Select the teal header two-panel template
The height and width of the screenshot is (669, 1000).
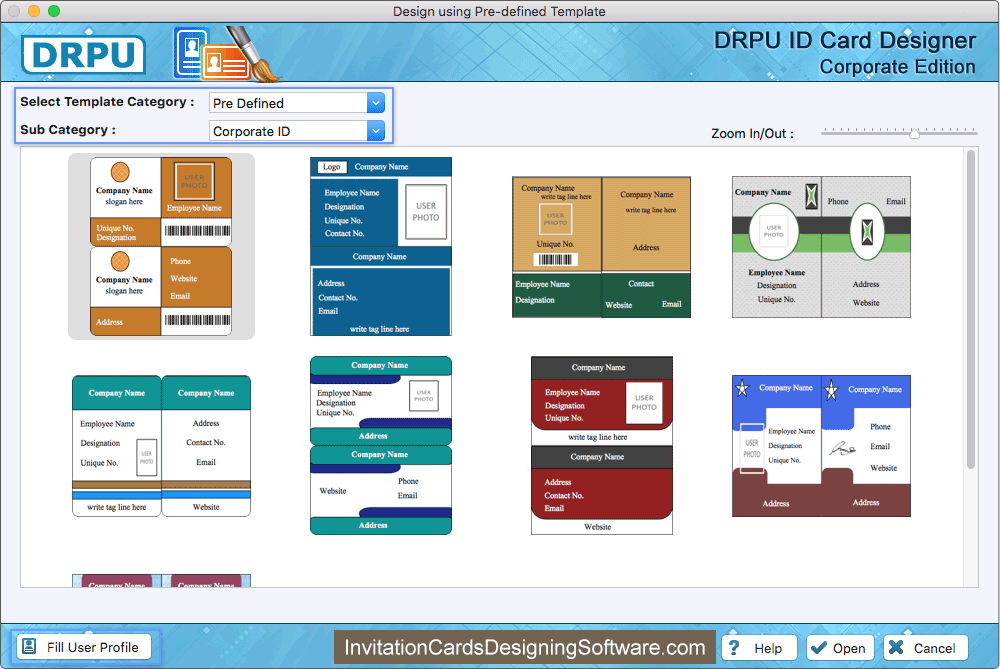161,446
